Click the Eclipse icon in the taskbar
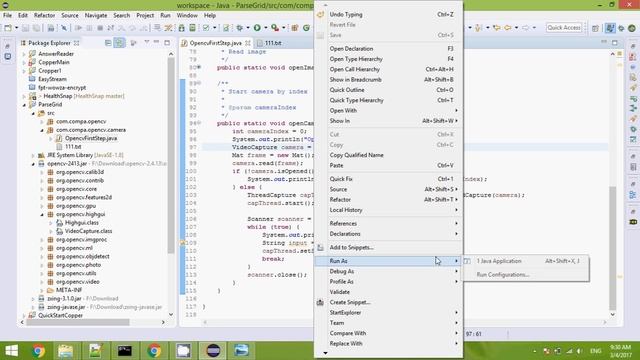Image resolution: width=640 pixels, height=360 pixels. click(213, 351)
